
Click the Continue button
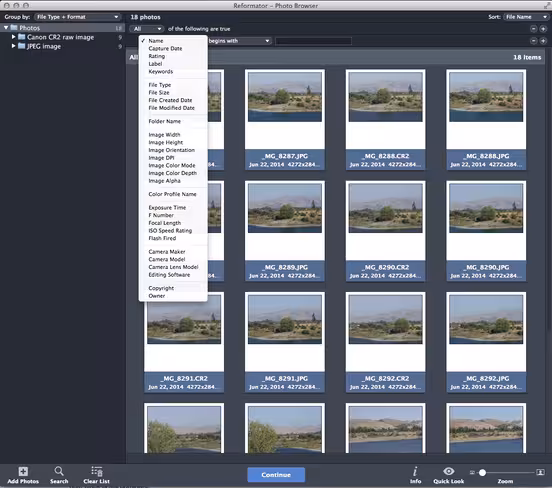click(276, 475)
